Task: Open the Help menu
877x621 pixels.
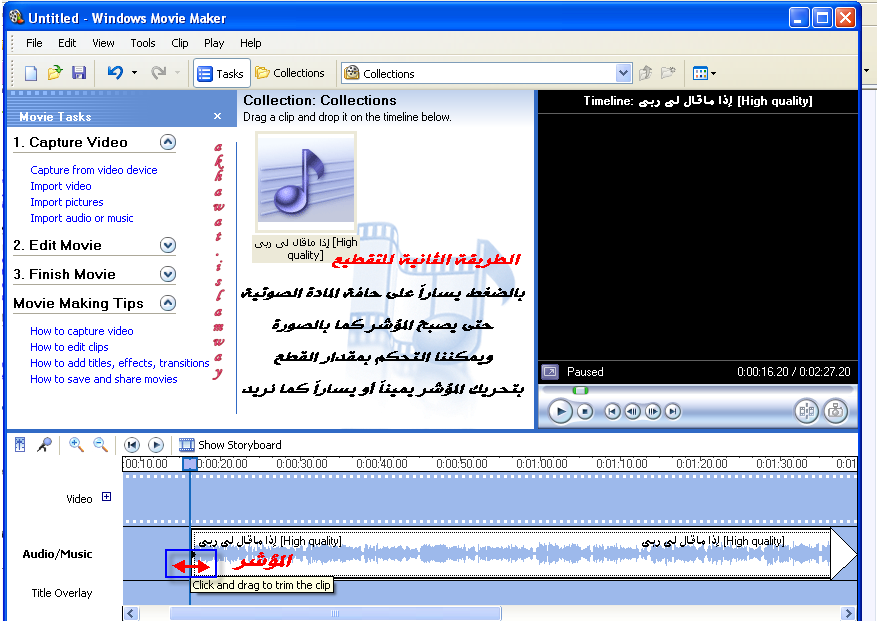Action: (x=251, y=43)
